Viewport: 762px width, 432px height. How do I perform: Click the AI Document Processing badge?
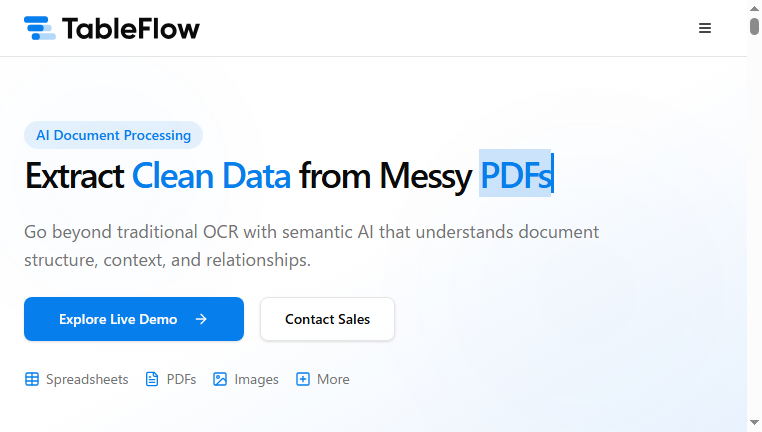[x=113, y=135]
